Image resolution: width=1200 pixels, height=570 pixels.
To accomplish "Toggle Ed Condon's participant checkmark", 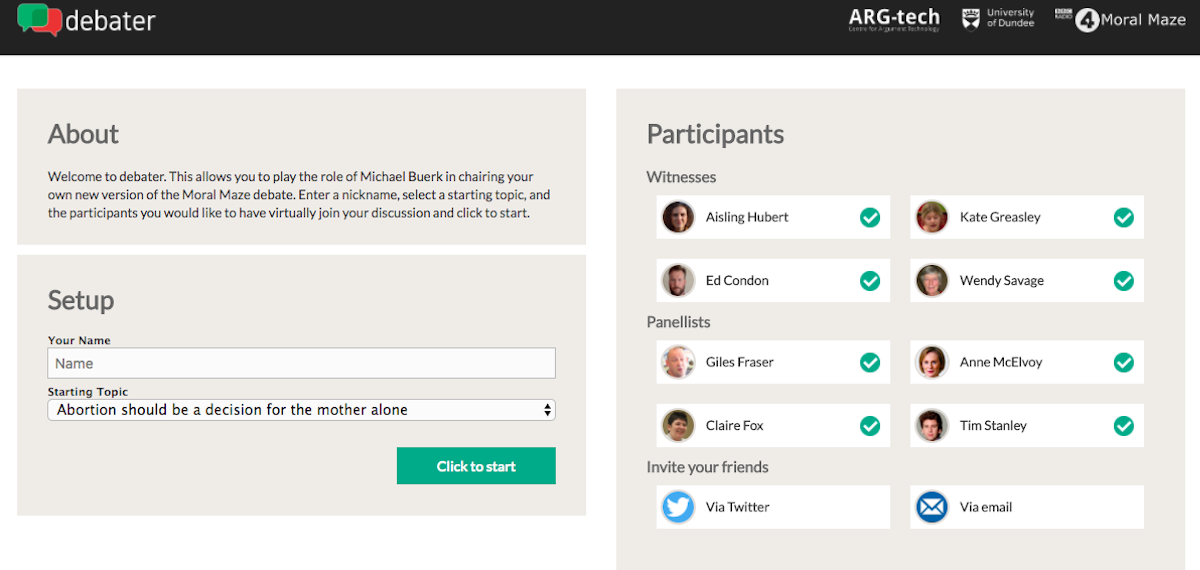I will pyautogui.click(x=870, y=281).
